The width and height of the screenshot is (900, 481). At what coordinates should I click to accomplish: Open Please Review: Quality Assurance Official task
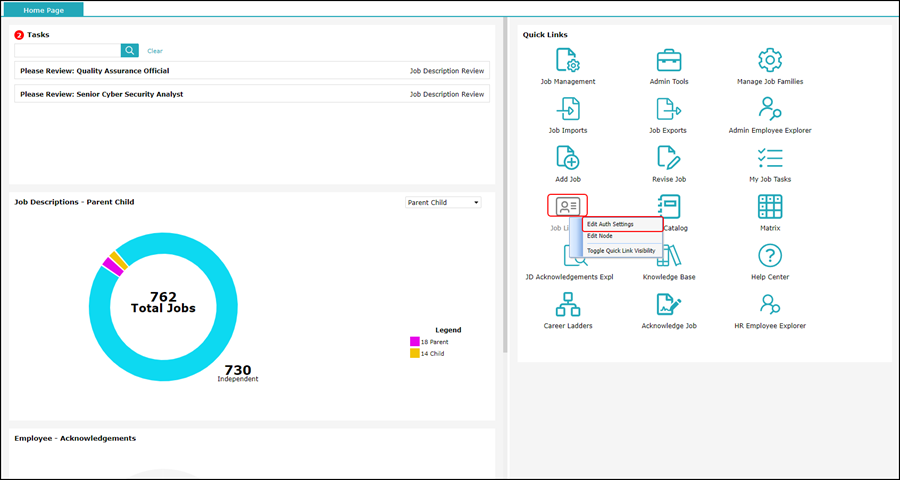[252, 71]
